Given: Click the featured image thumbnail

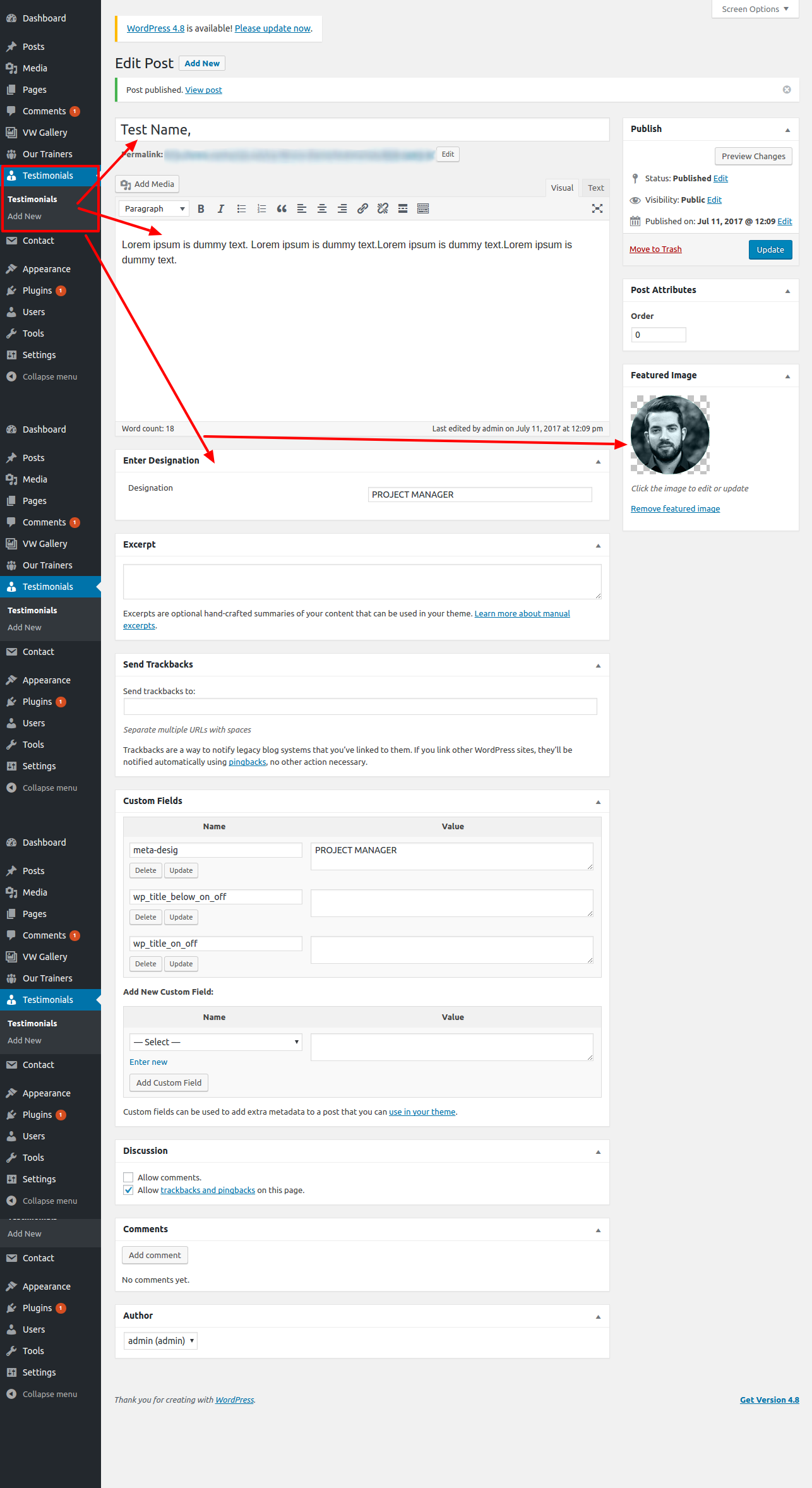Looking at the screenshot, I should pyautogui.click(x=670, y=435).
